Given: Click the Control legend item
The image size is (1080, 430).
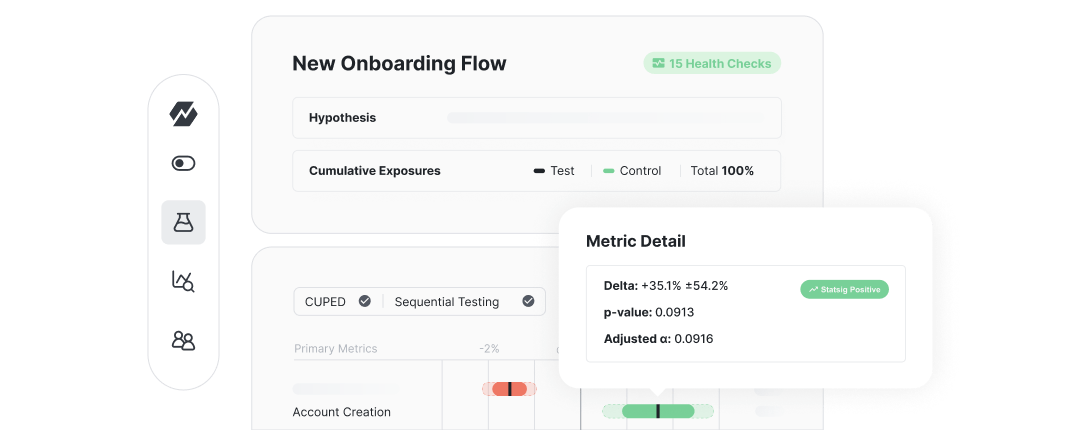Looking at the screenshot, I should (x=632, y=171).
